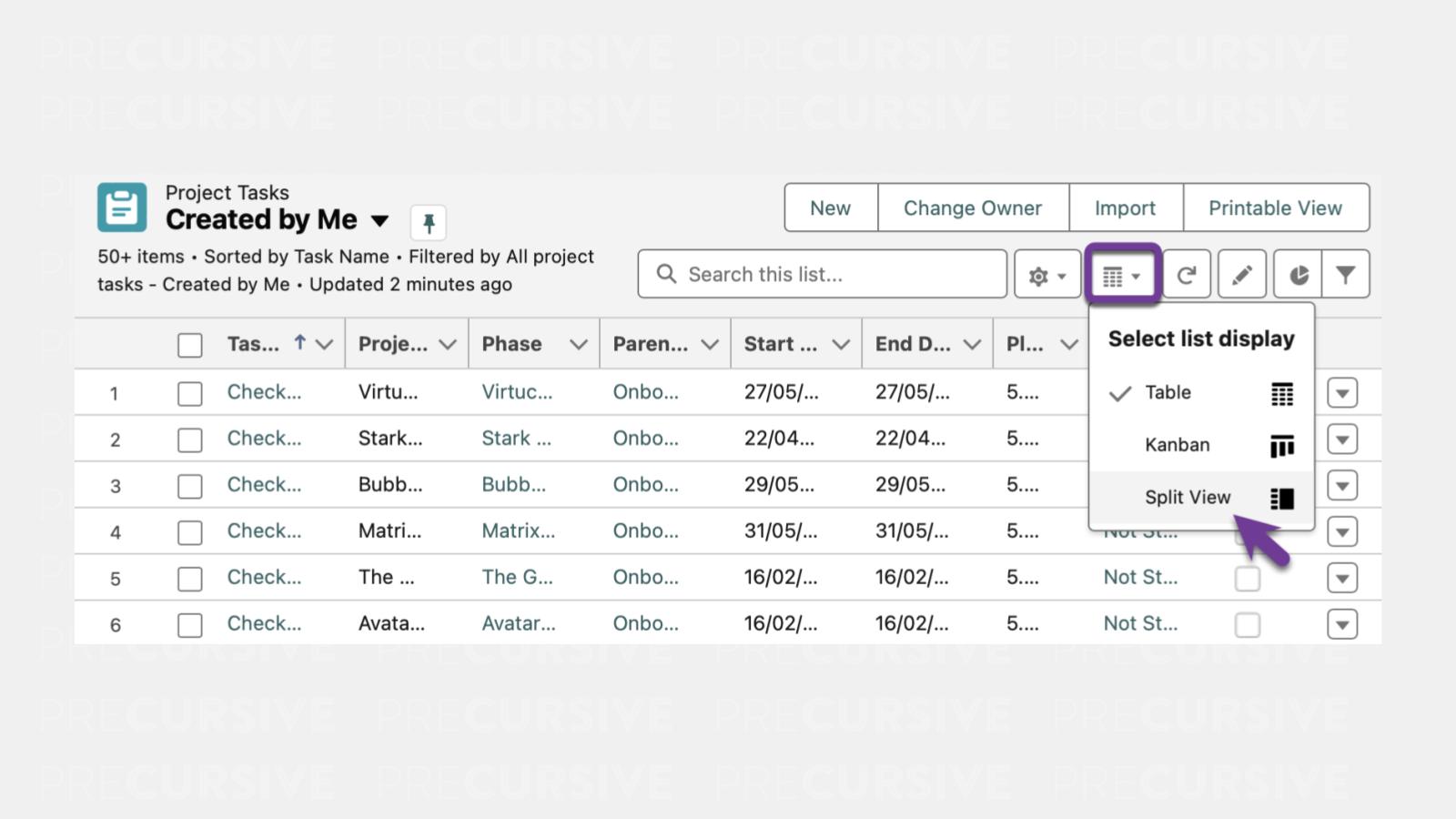Click the New button
The image size is (1456, 819).
[x=830, y=208]
